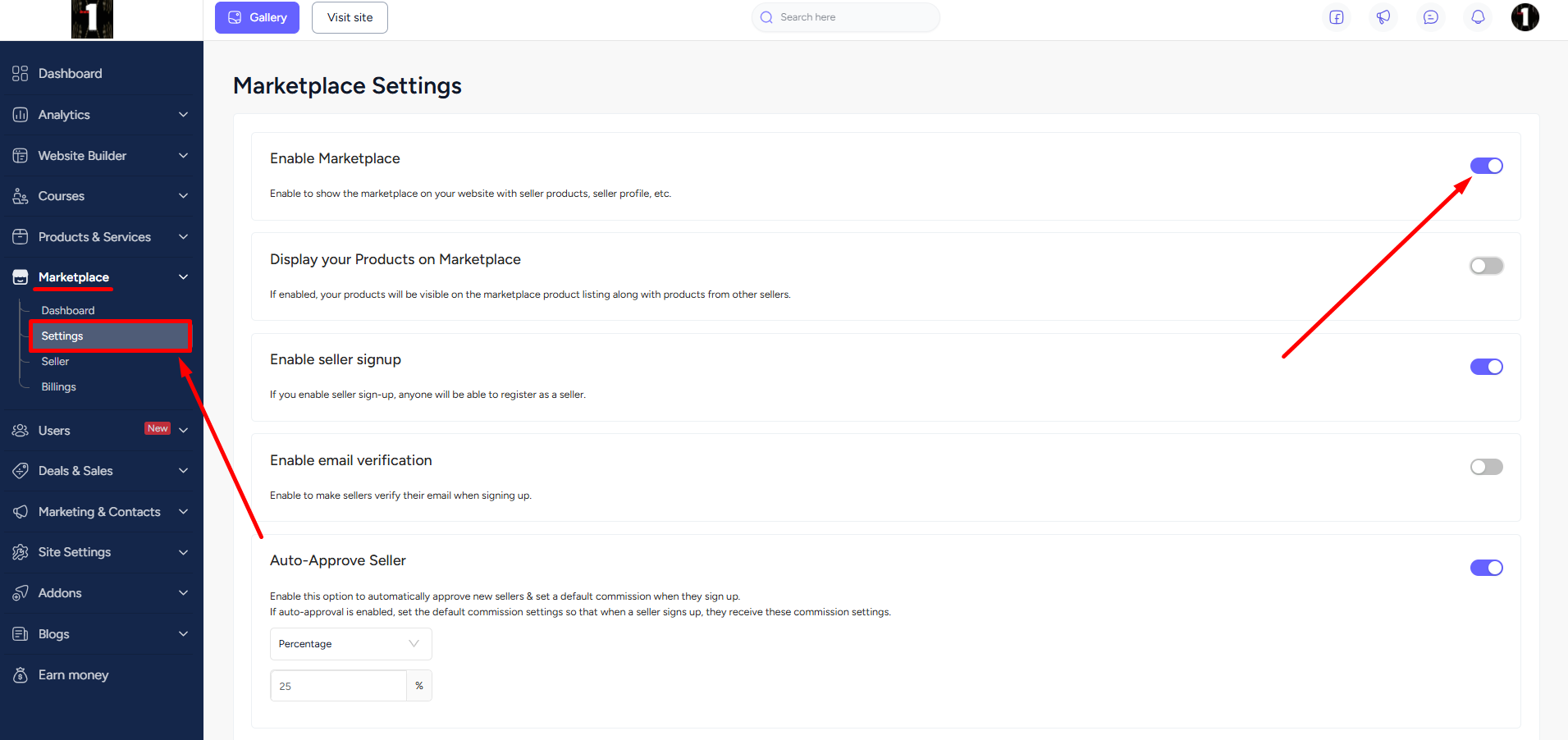Screen dimensions: 1568x740
Task: Open the user profile avatar
Action: tap(1525, 17)
